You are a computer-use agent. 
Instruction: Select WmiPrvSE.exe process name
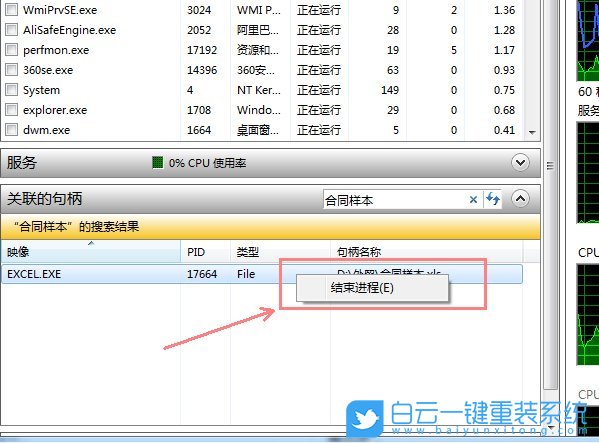pyautogui.click(x=60, y=10)
